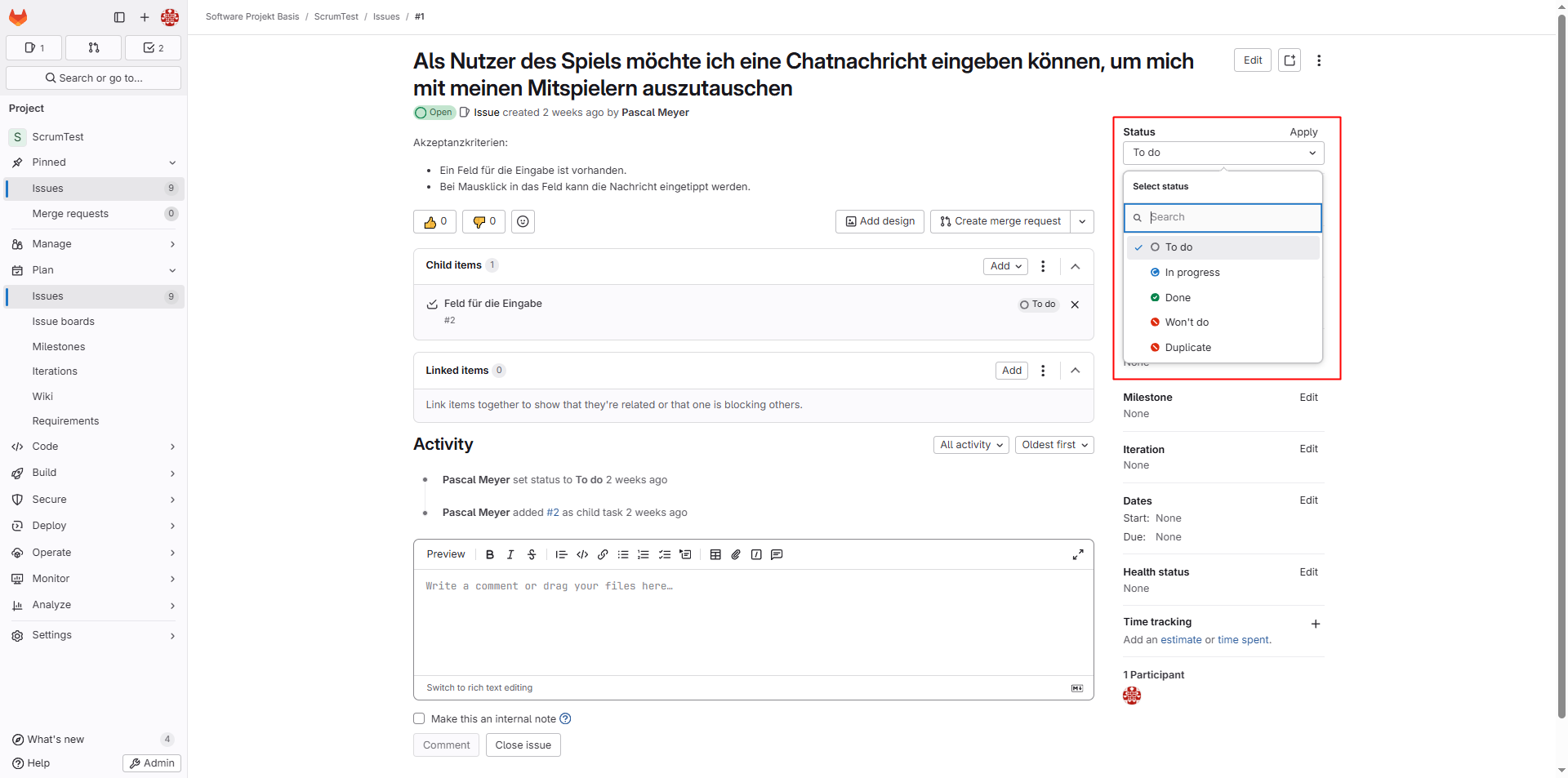Click the Close issue button

[x=523, y=745]
